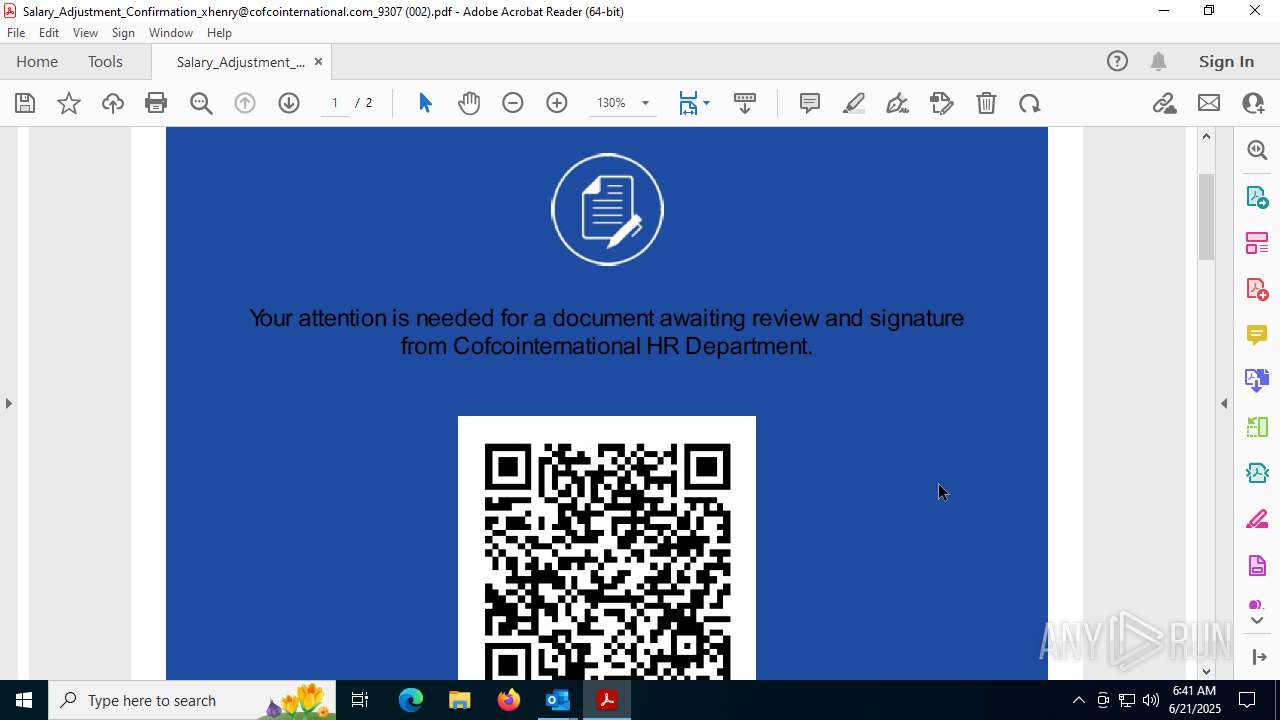Rotate the page view
The image size is (1280, 720).
point(1030,103)
